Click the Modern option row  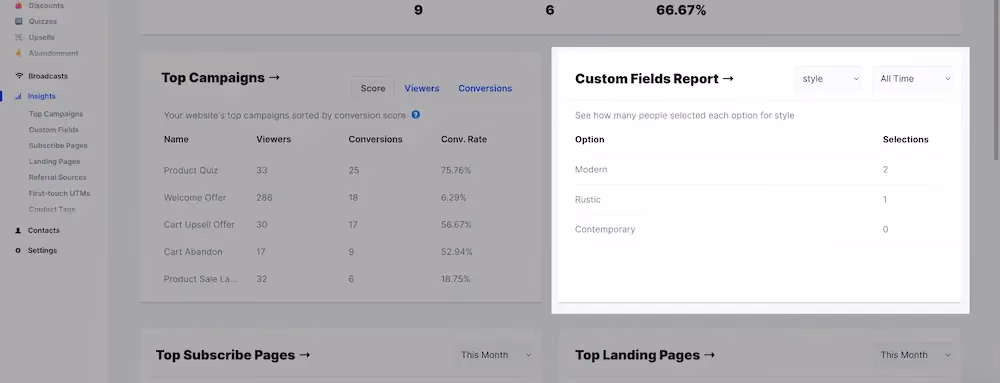(754, 170)
